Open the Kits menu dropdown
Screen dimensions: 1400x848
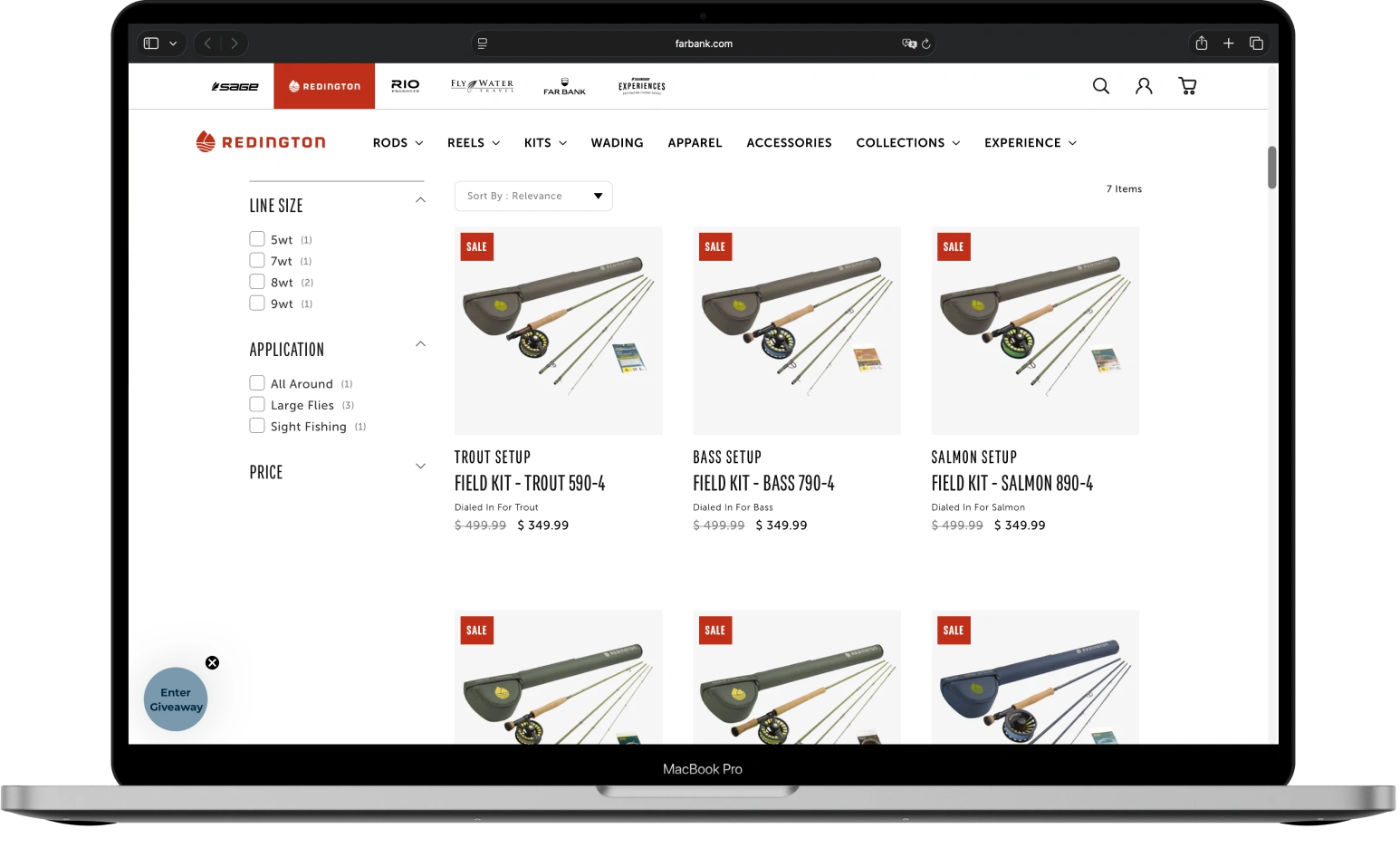click(545, 143)
